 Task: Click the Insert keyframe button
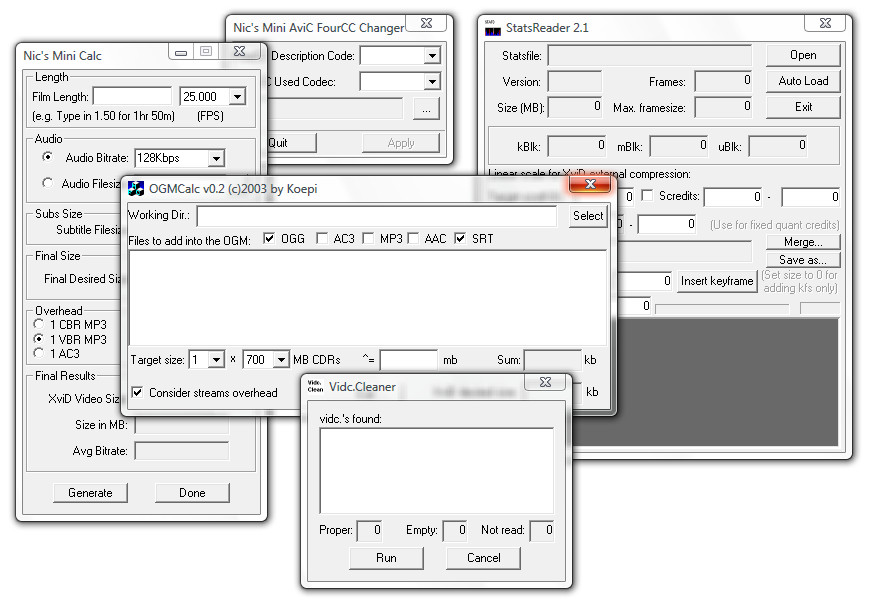click(717, 281)
